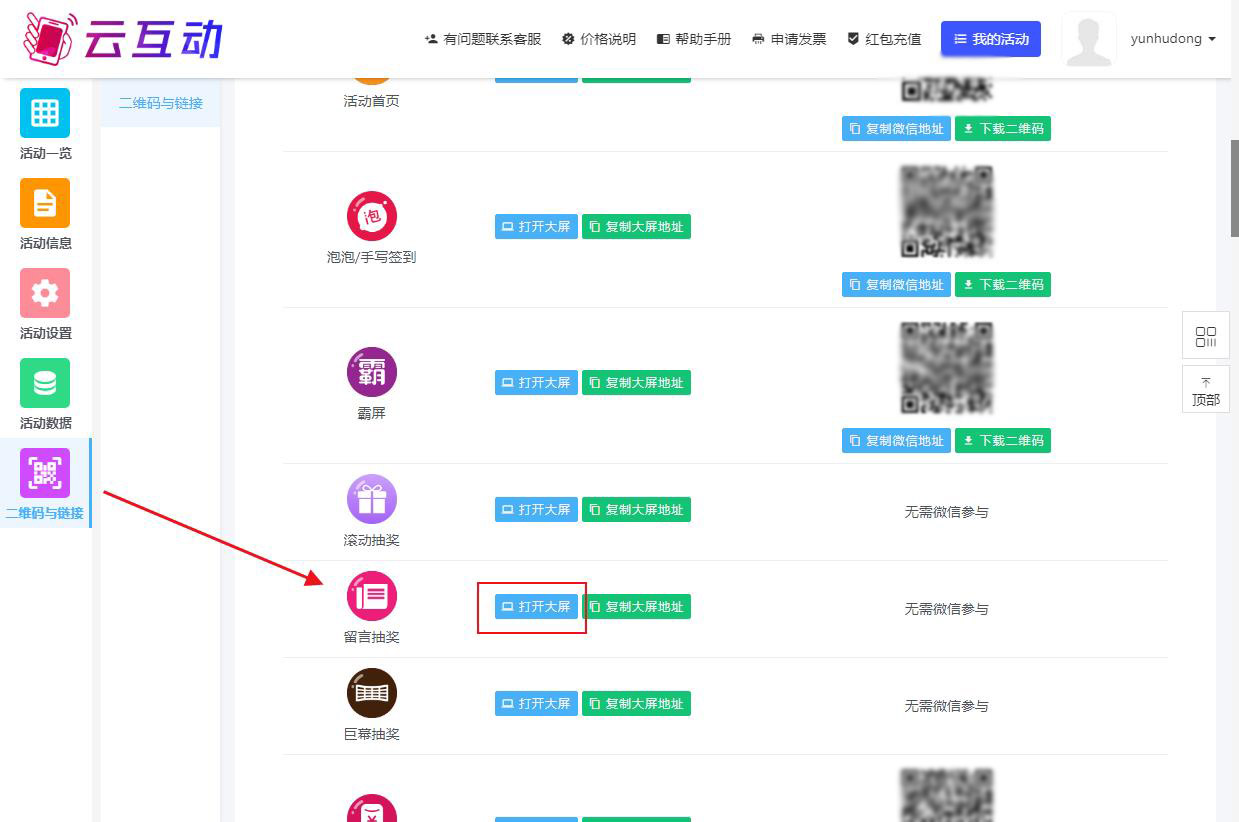
Task: Click the page vertical scrollbar thumb
Action: 1234,188
